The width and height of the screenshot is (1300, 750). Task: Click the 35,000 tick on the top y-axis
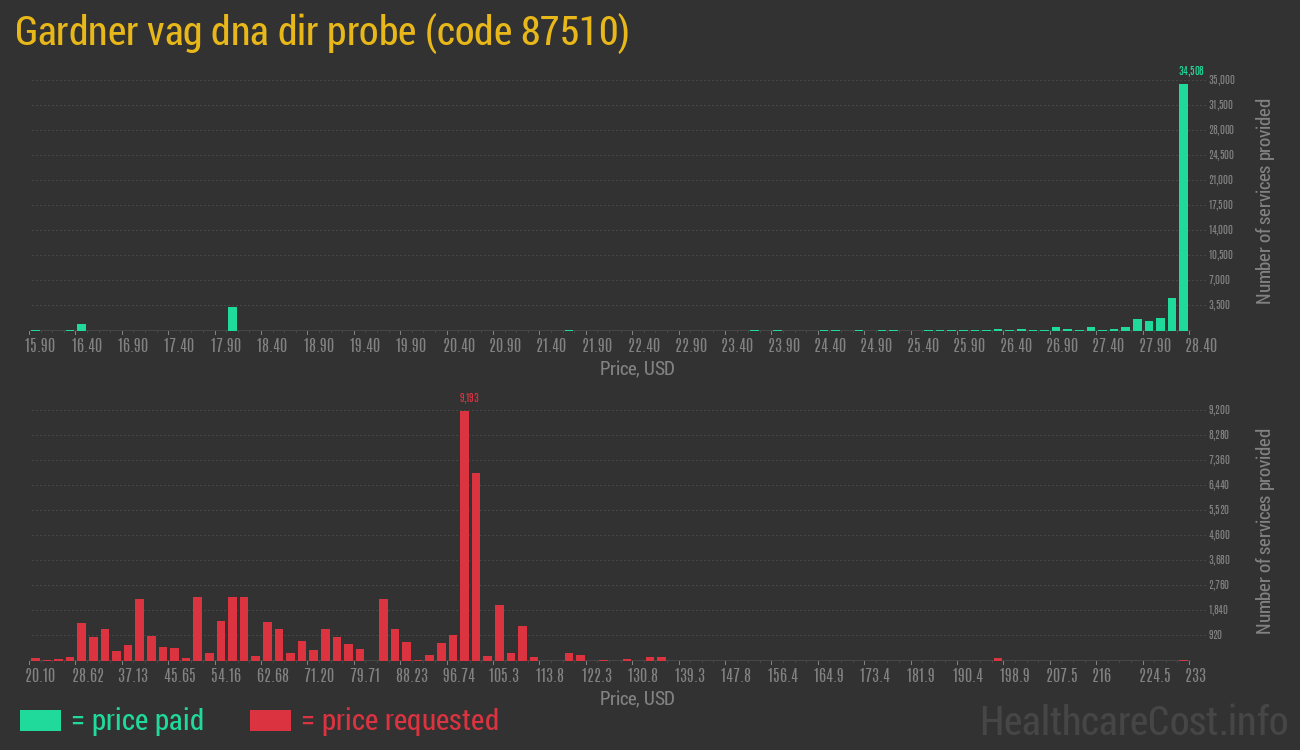pos(1221,80)
